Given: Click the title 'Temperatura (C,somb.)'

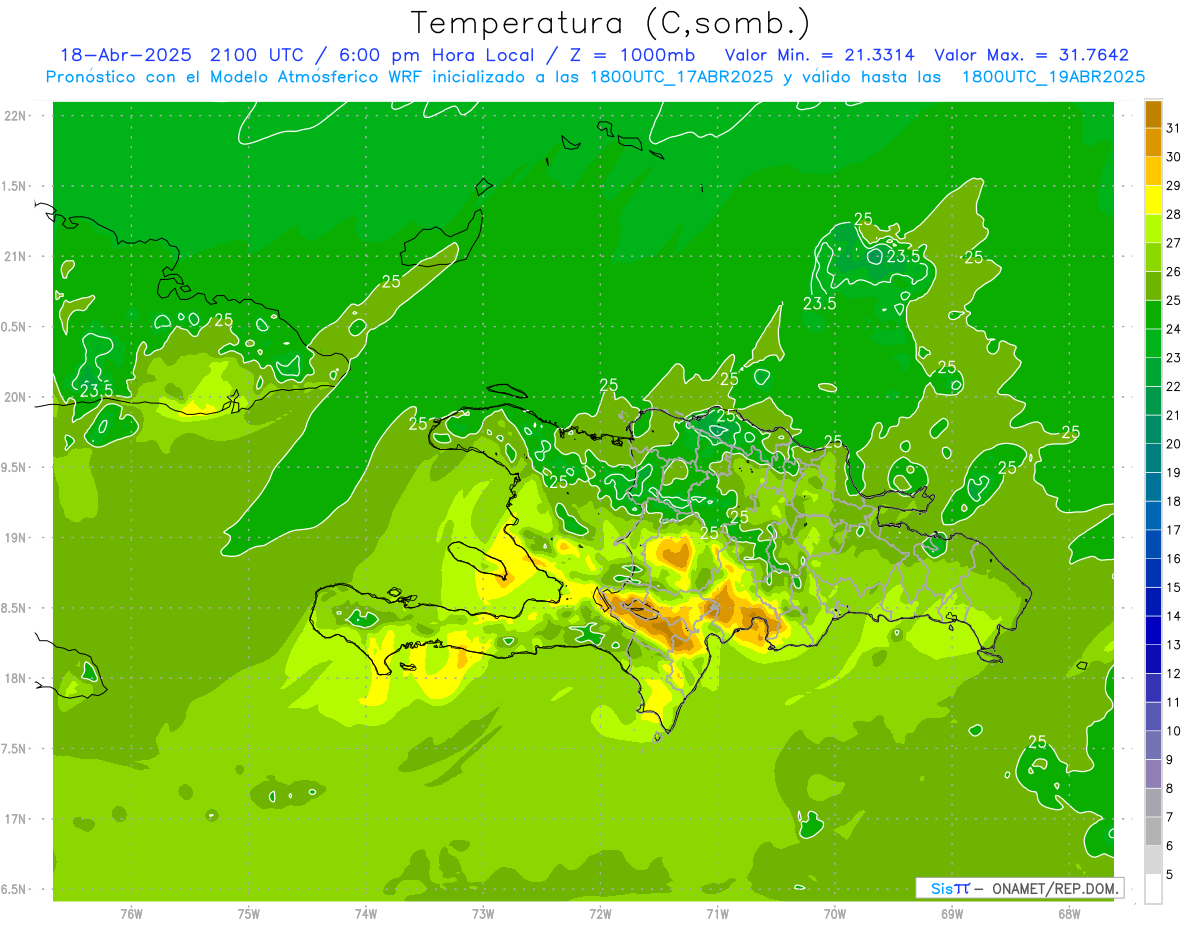Looking at the screenshot, I should tap(610, 24).
